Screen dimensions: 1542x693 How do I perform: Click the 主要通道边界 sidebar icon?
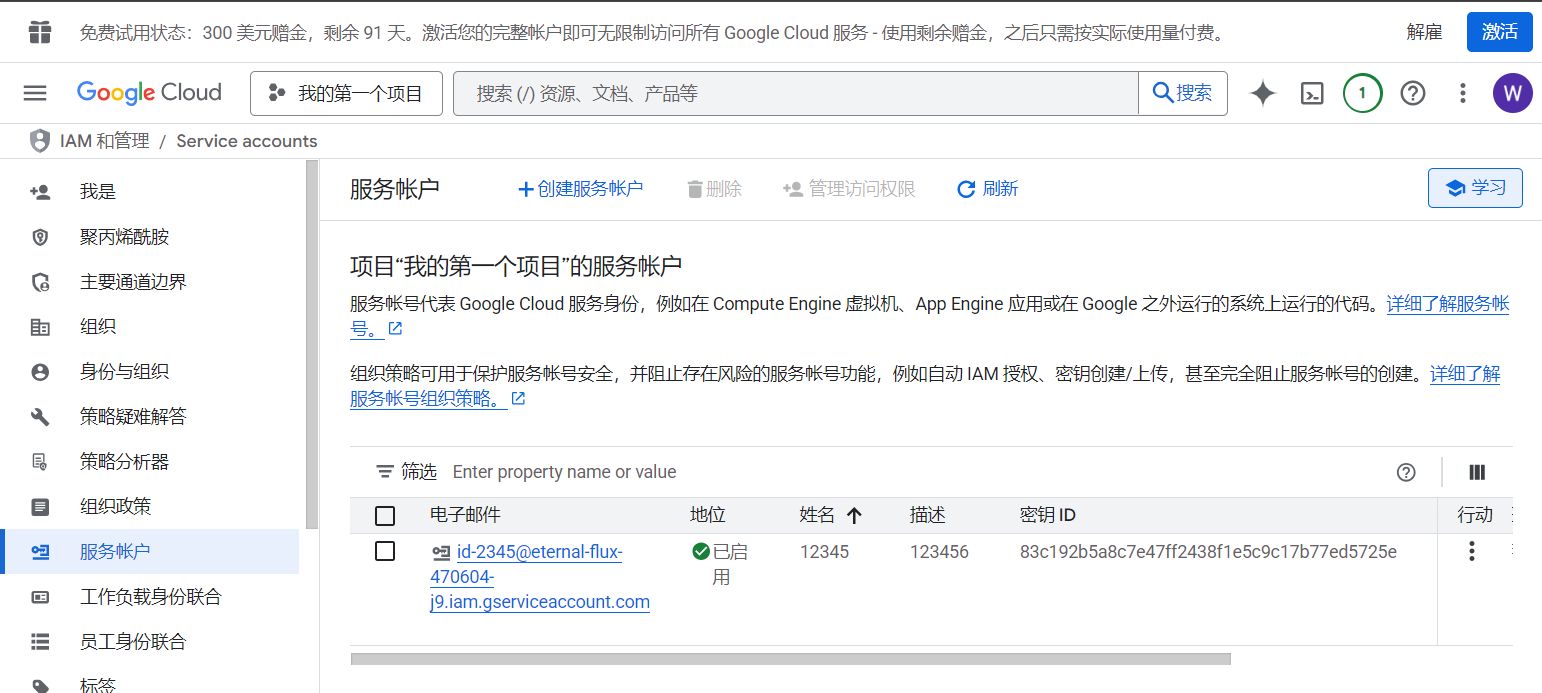[x=40, y=282]
